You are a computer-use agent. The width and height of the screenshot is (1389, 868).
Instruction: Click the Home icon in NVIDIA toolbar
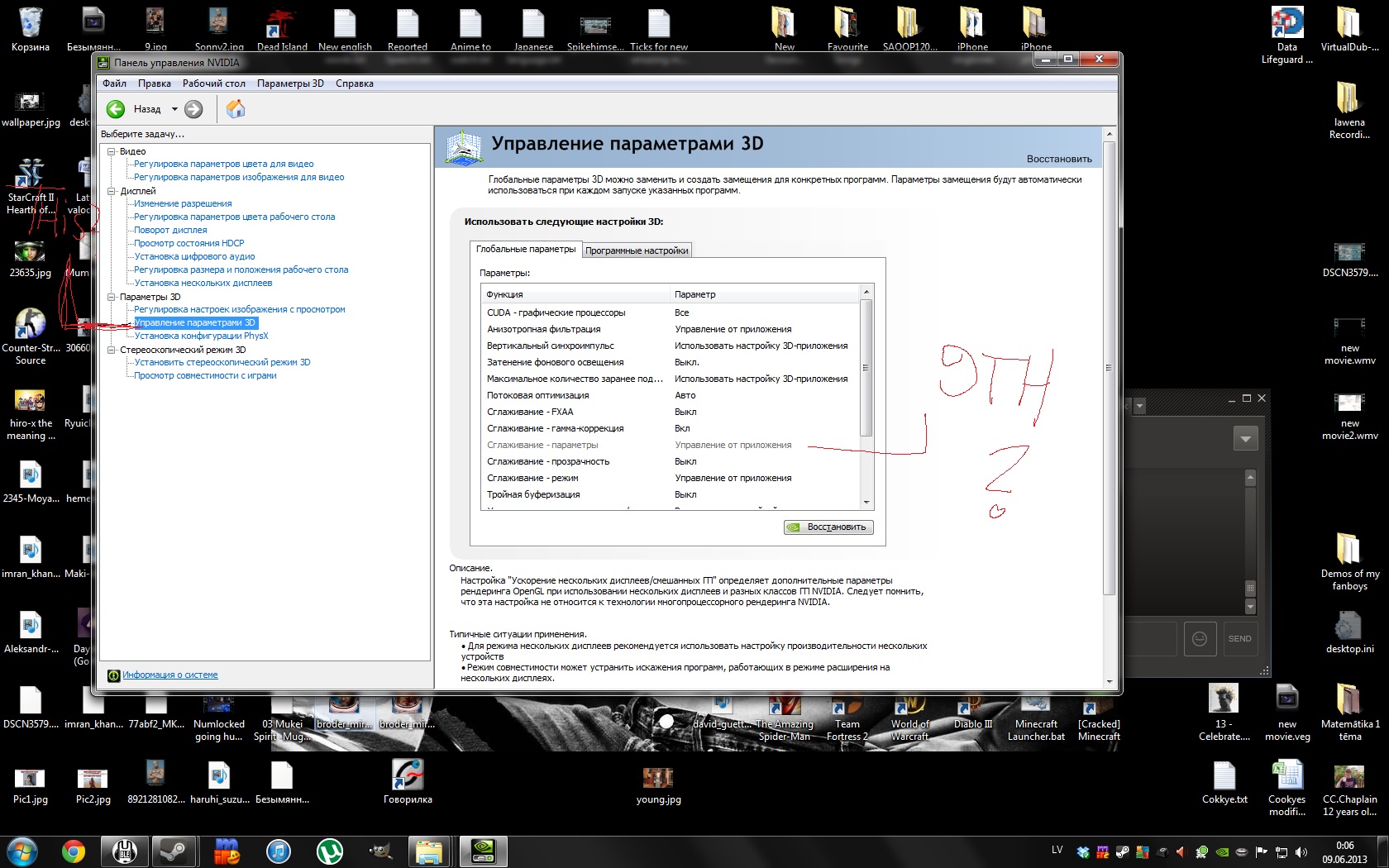coord(236,109)
